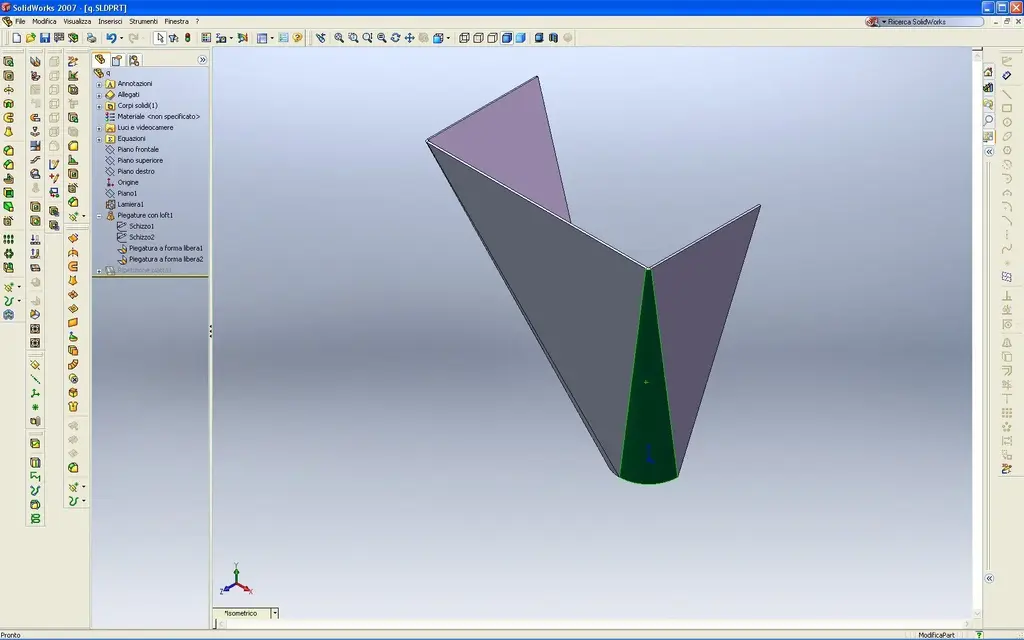Expand the Annotazioni tree node
This screenshot has height=640, width=1024.
pos(99,84)
